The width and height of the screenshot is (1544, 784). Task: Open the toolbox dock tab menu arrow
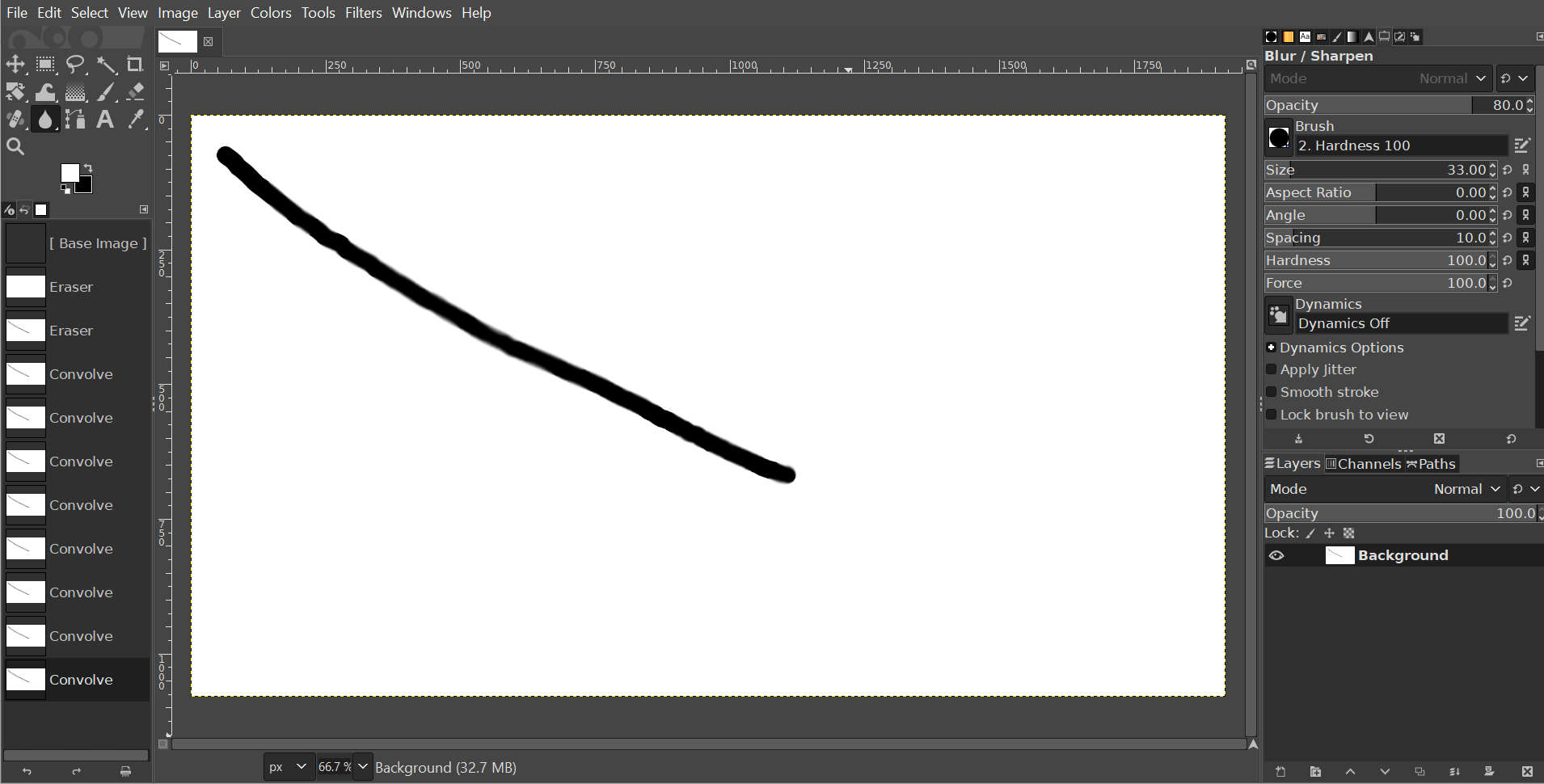tap(144, 209)
